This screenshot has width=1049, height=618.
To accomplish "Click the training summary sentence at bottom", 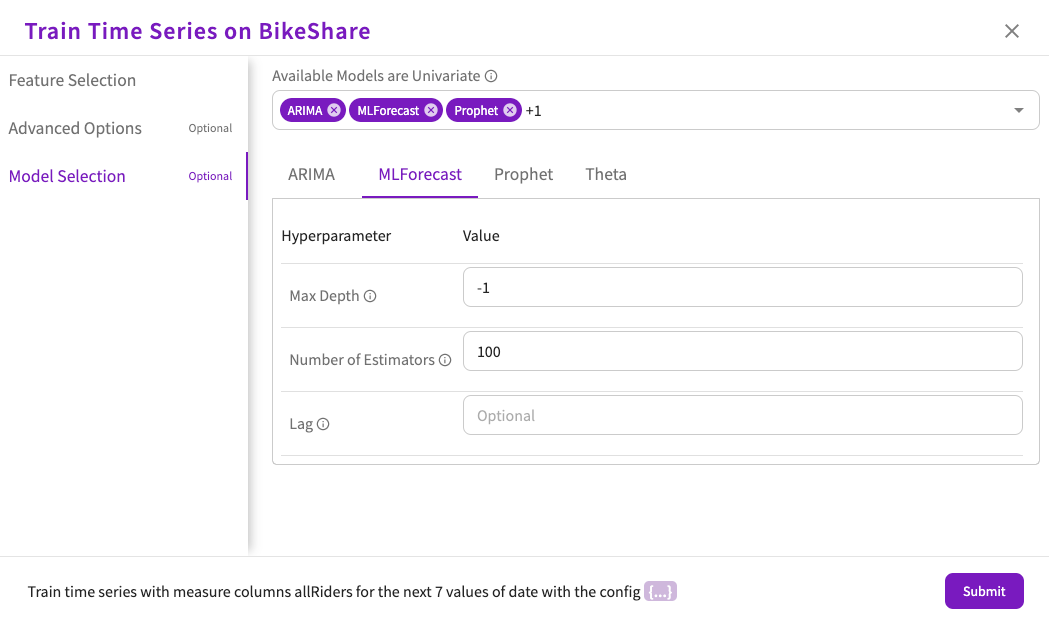I will (334, 592).
